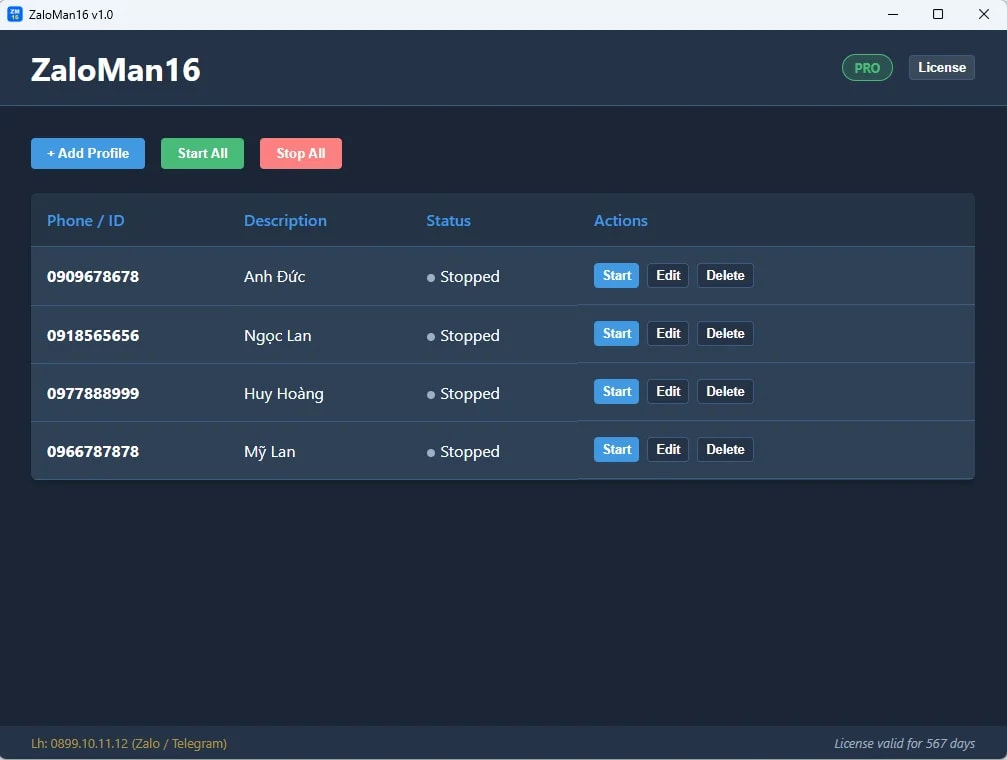Stop all profiles
This screenshot has width=1007, height=760.
pyautogui.click(x=300, y=153)
